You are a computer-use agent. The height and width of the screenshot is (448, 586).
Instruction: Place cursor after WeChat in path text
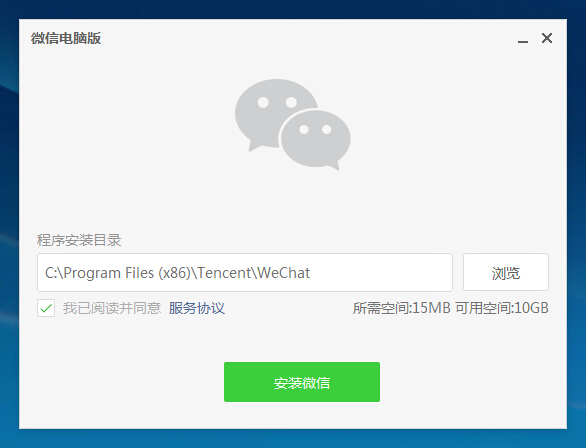tap(311, 273)
